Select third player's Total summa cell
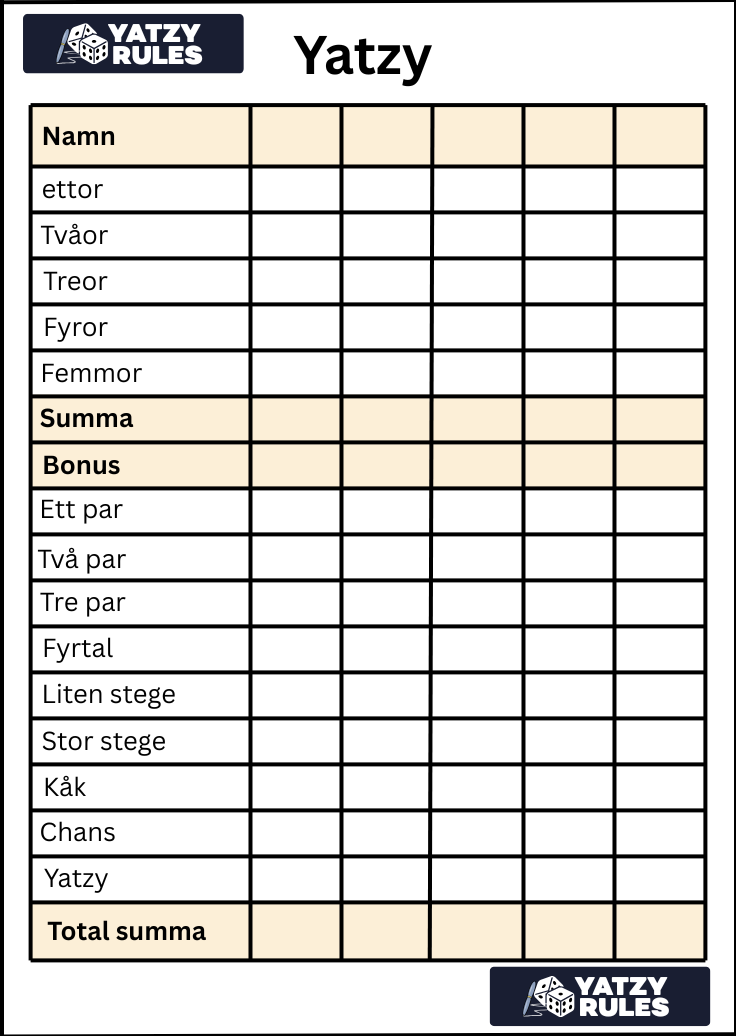The image size is (736, 1036). (478, 932)
